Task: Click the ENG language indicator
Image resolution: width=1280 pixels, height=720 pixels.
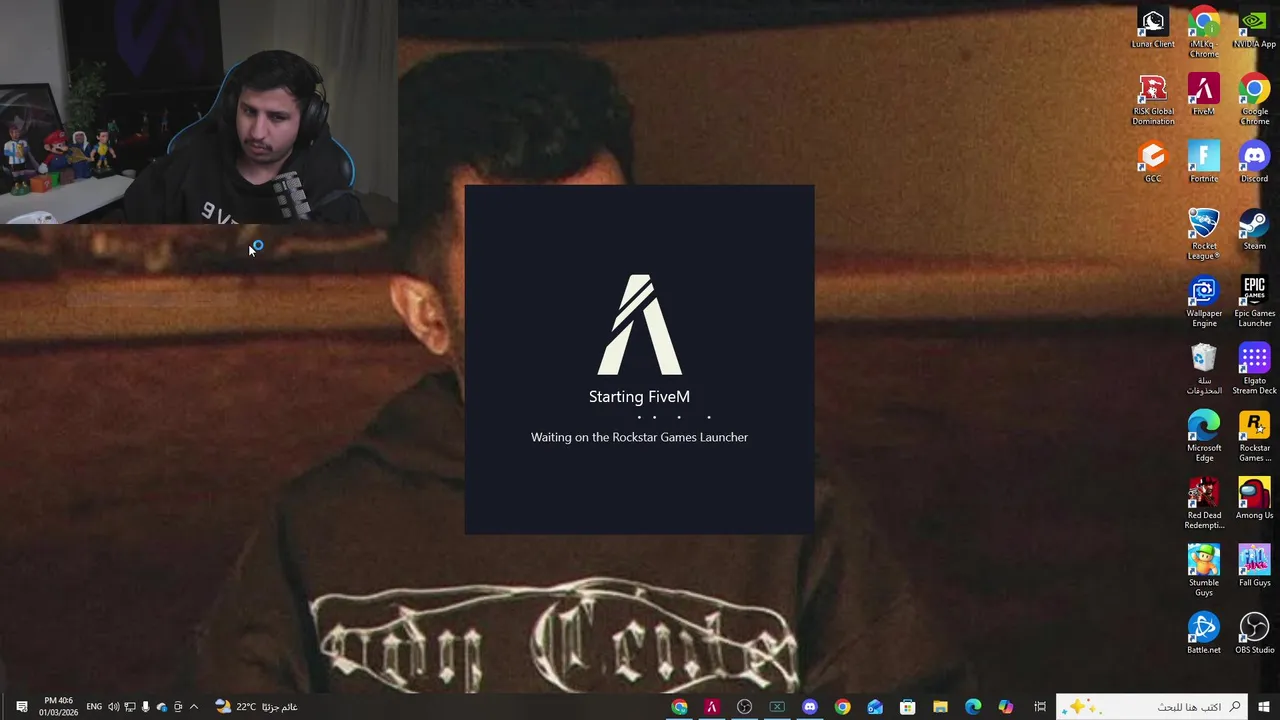Action: pos(94,707)
